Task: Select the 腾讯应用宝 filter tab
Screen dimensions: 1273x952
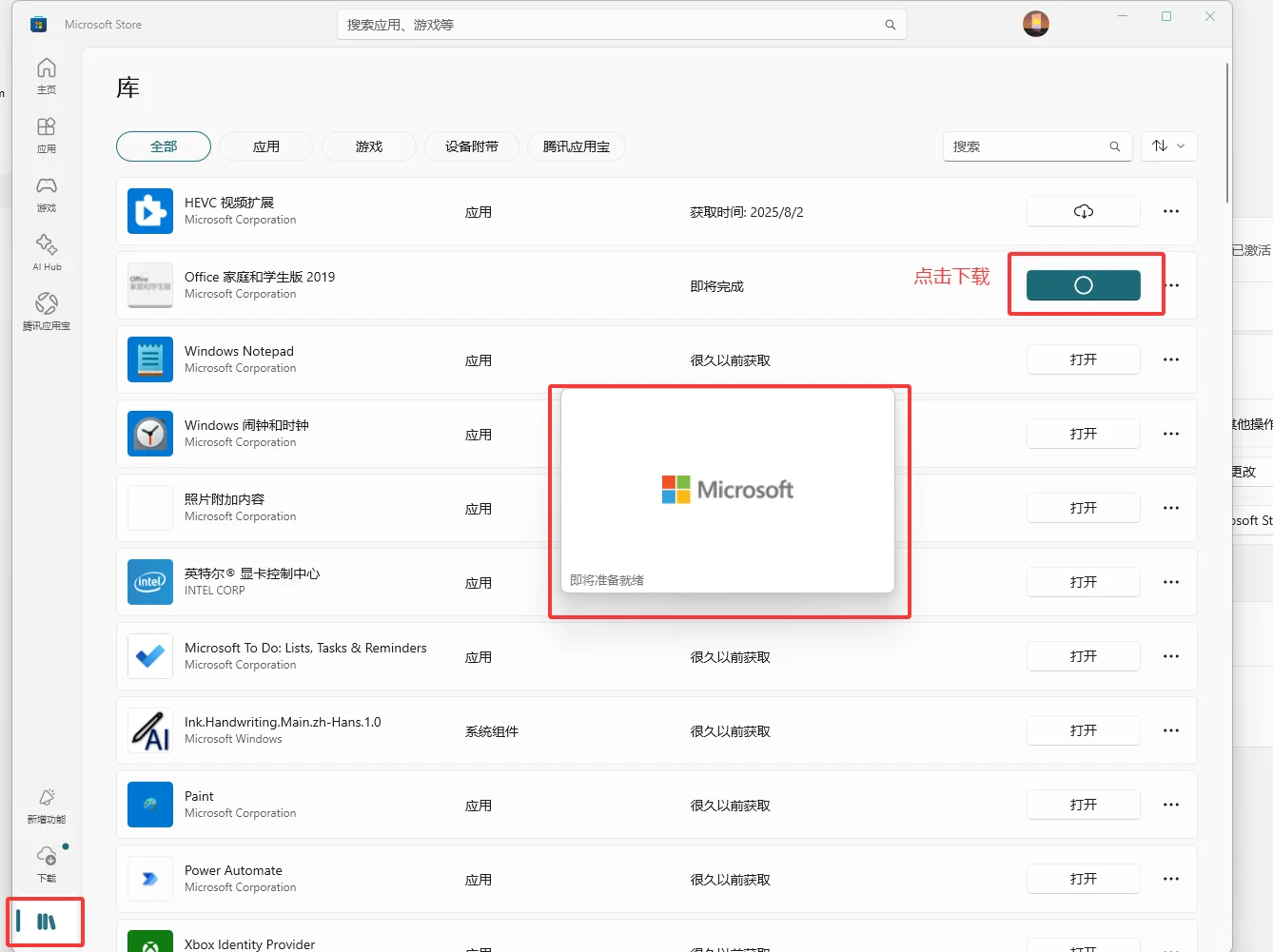Action: [577, 146]
